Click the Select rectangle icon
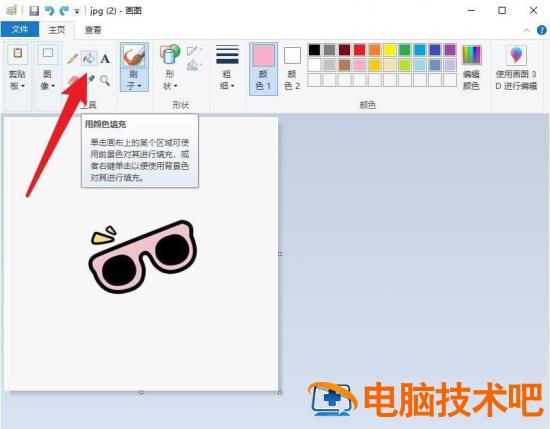 click(48, 54)
